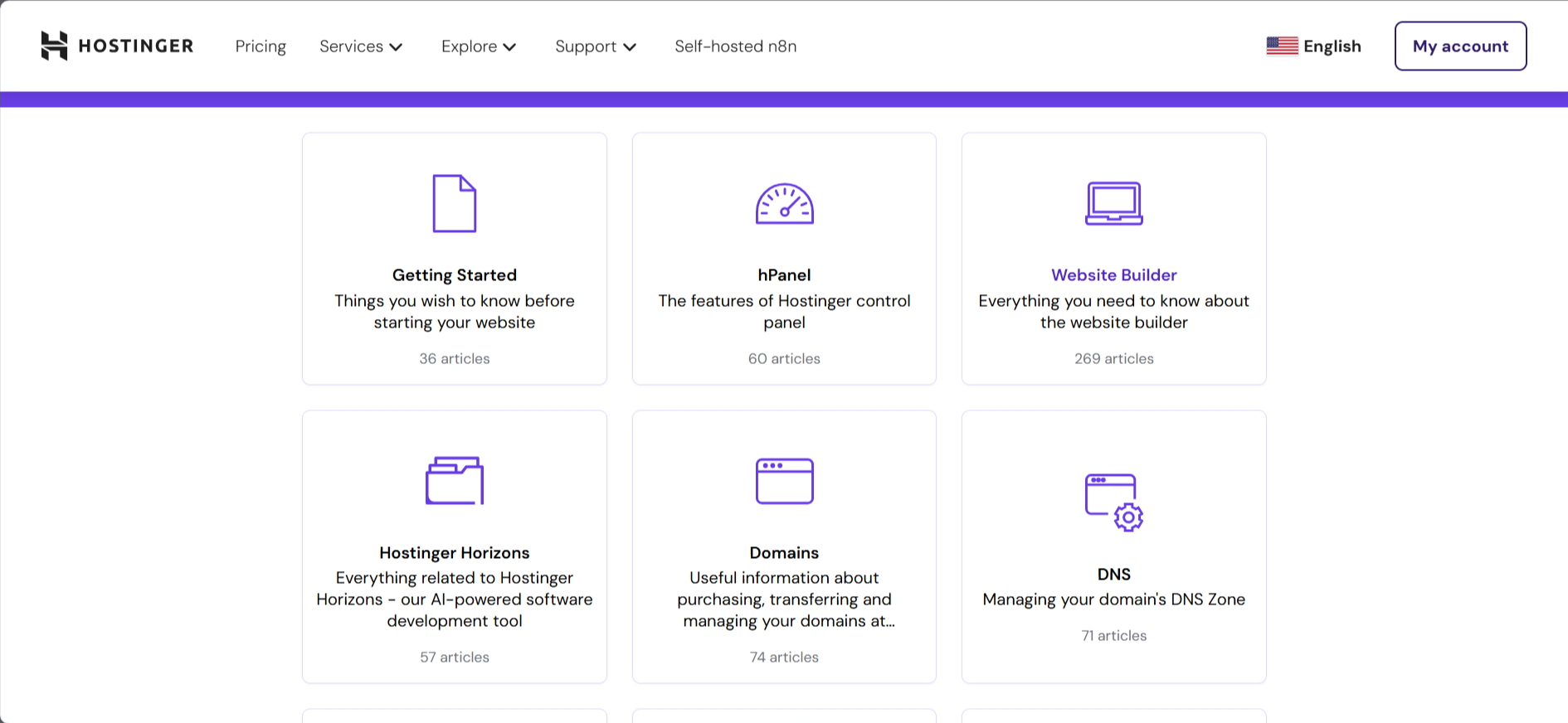The width and height of the screenshot is (1568, 723).
Task: Click the Website Builder laptop icon
Action: click(x=1114, y=203)
